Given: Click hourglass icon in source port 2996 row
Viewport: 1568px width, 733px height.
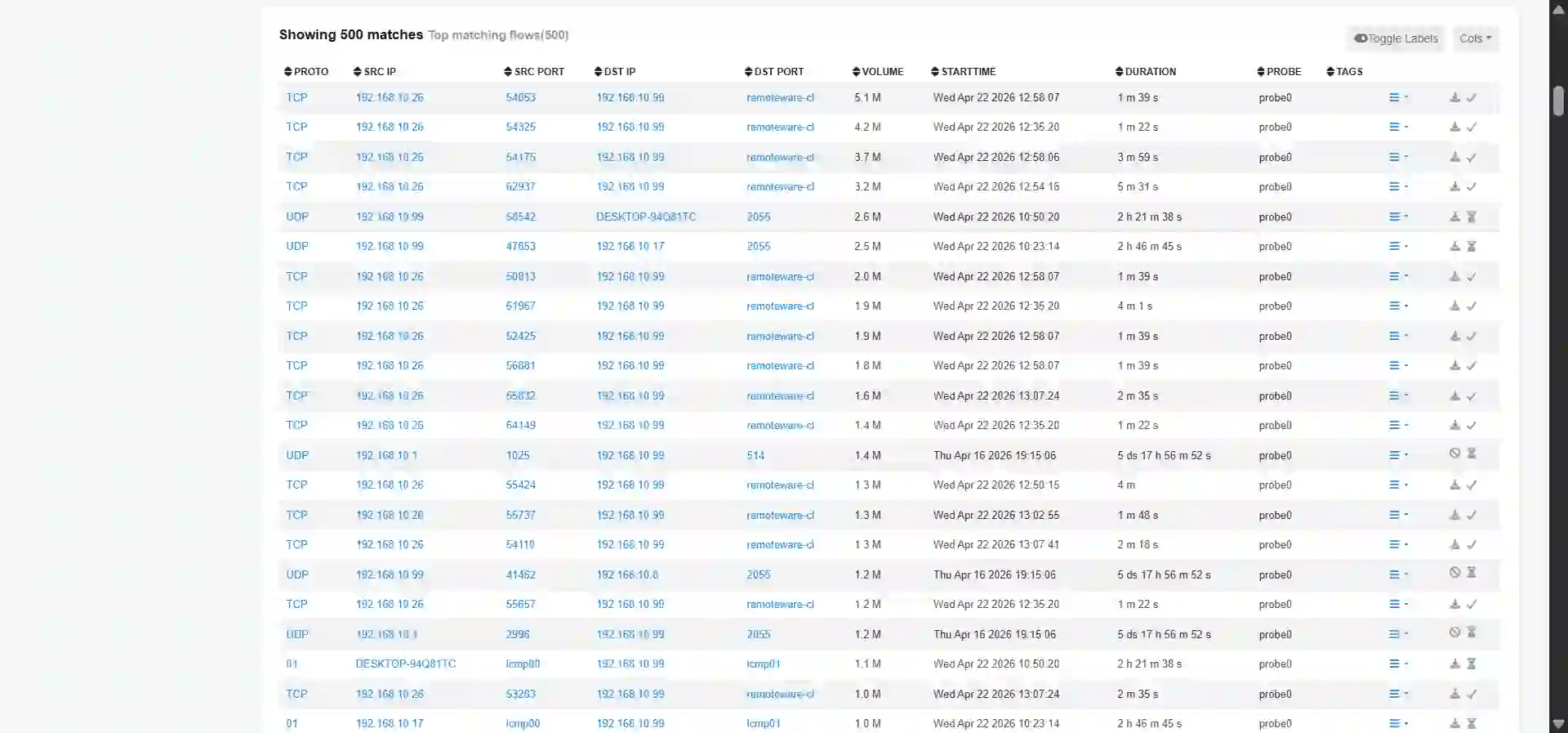Looking at the screenshot, I should click(x=1472, y=632).
